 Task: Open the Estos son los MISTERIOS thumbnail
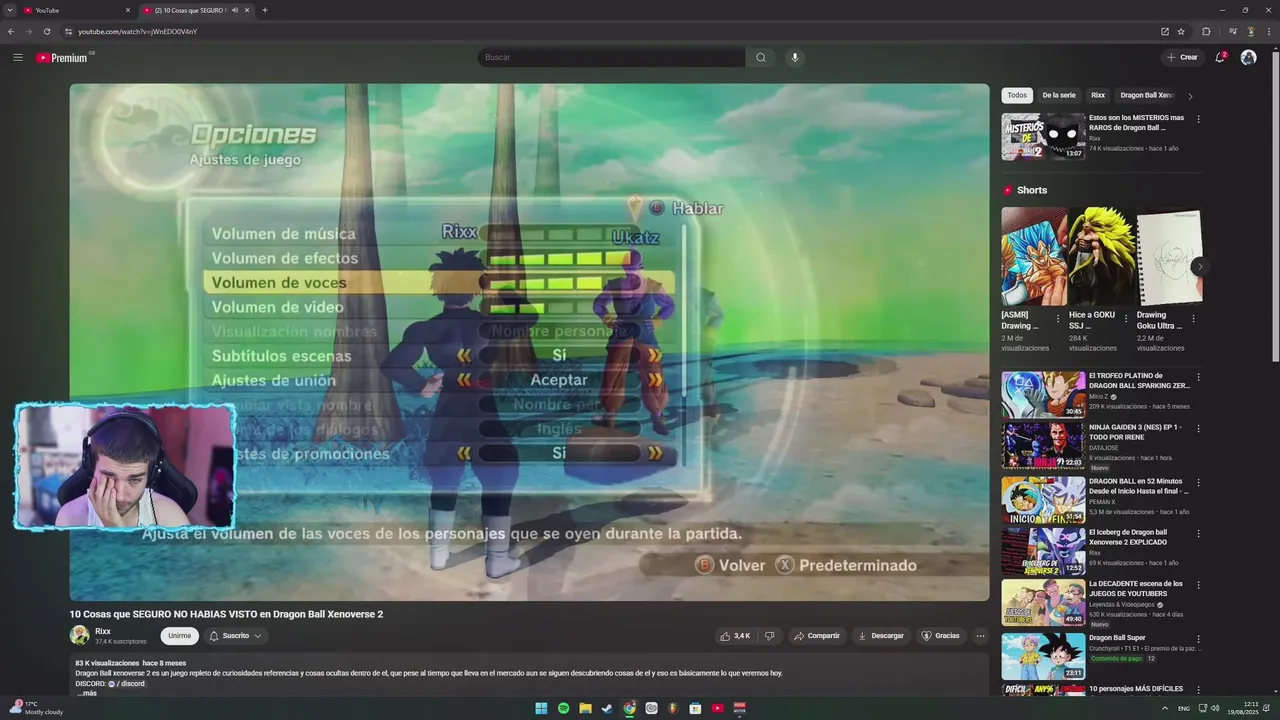point(1043,136)
